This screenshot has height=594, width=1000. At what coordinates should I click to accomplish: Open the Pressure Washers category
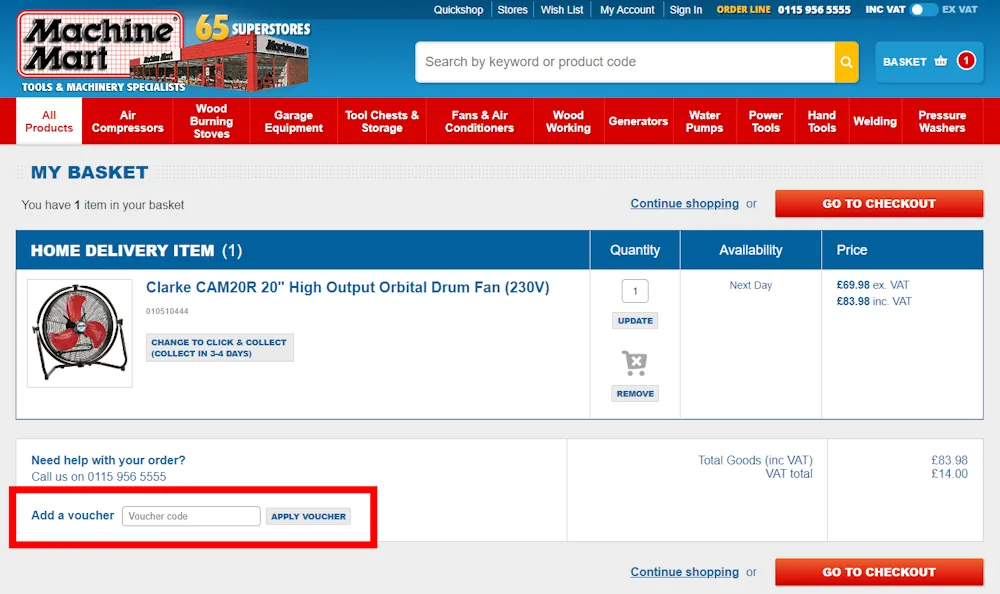[x=942, y=121]
